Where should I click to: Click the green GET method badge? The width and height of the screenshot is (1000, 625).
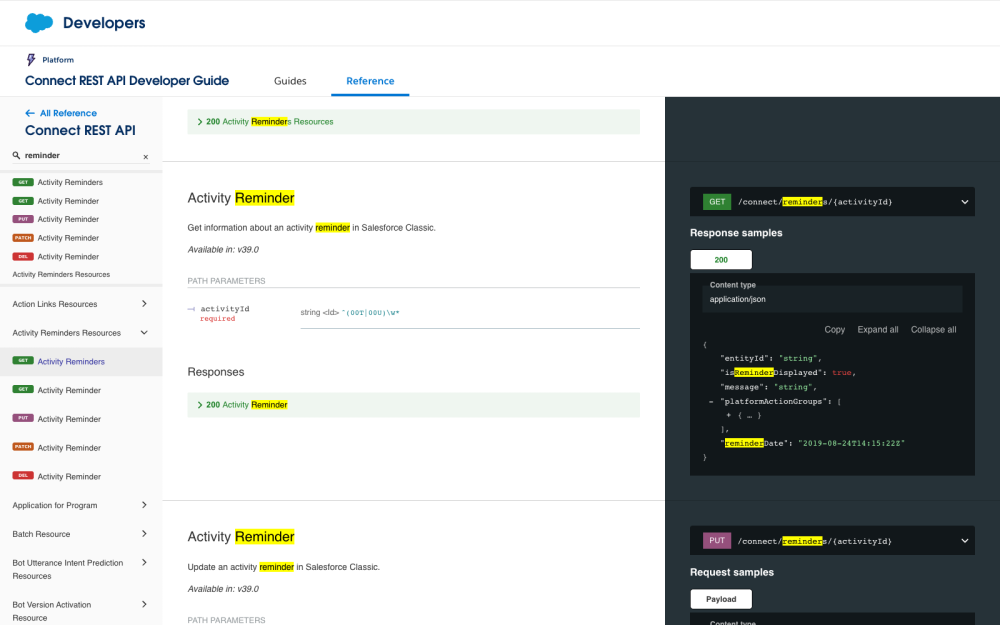pyautogui.click(x=717, y=202)
